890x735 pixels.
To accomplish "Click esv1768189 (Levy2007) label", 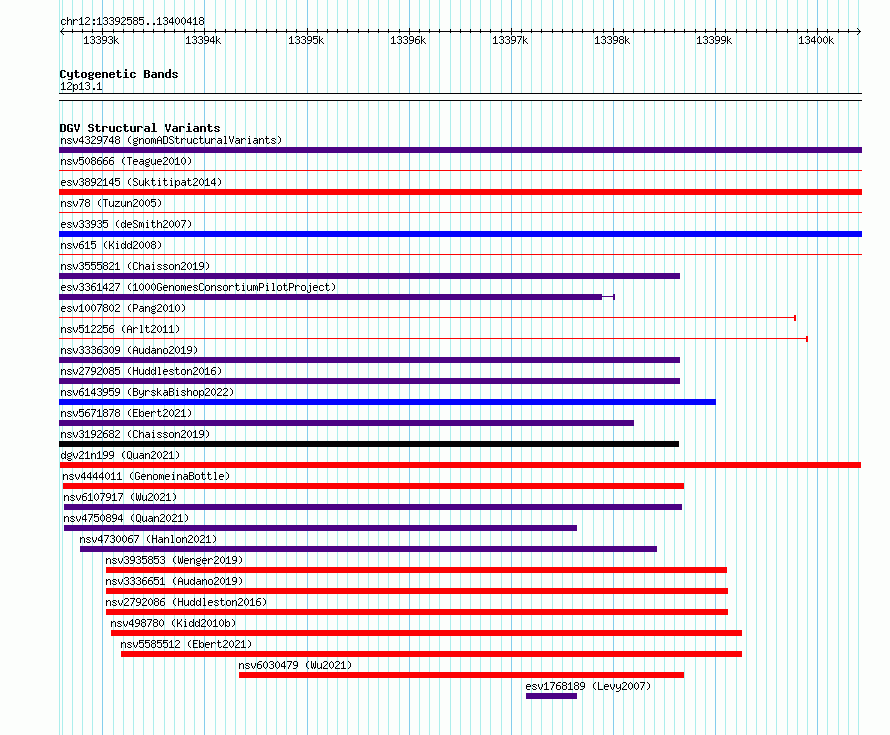I will (x=588, y=686).
